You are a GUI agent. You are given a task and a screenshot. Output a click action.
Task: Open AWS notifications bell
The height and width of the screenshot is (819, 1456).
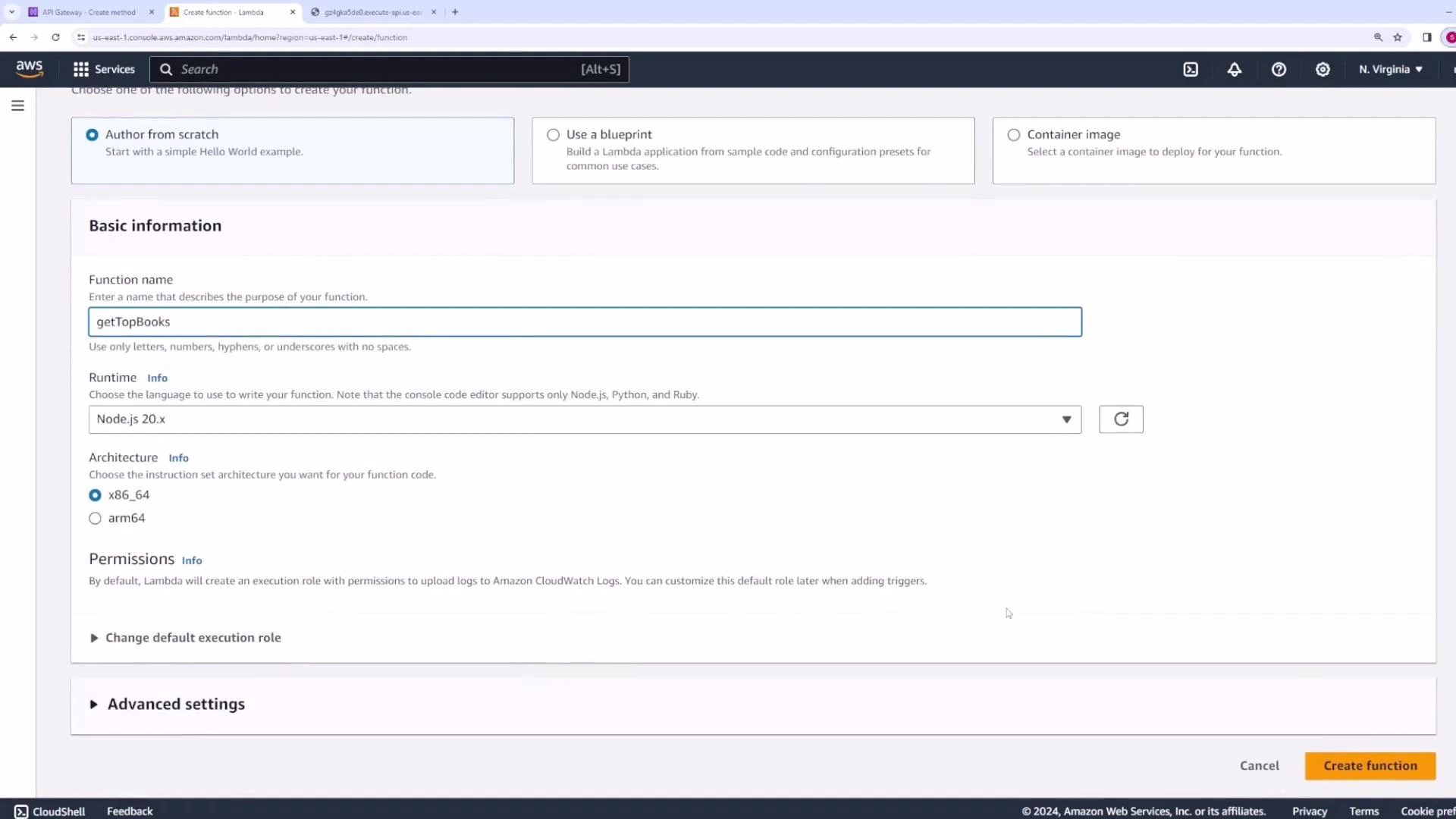1235,69
